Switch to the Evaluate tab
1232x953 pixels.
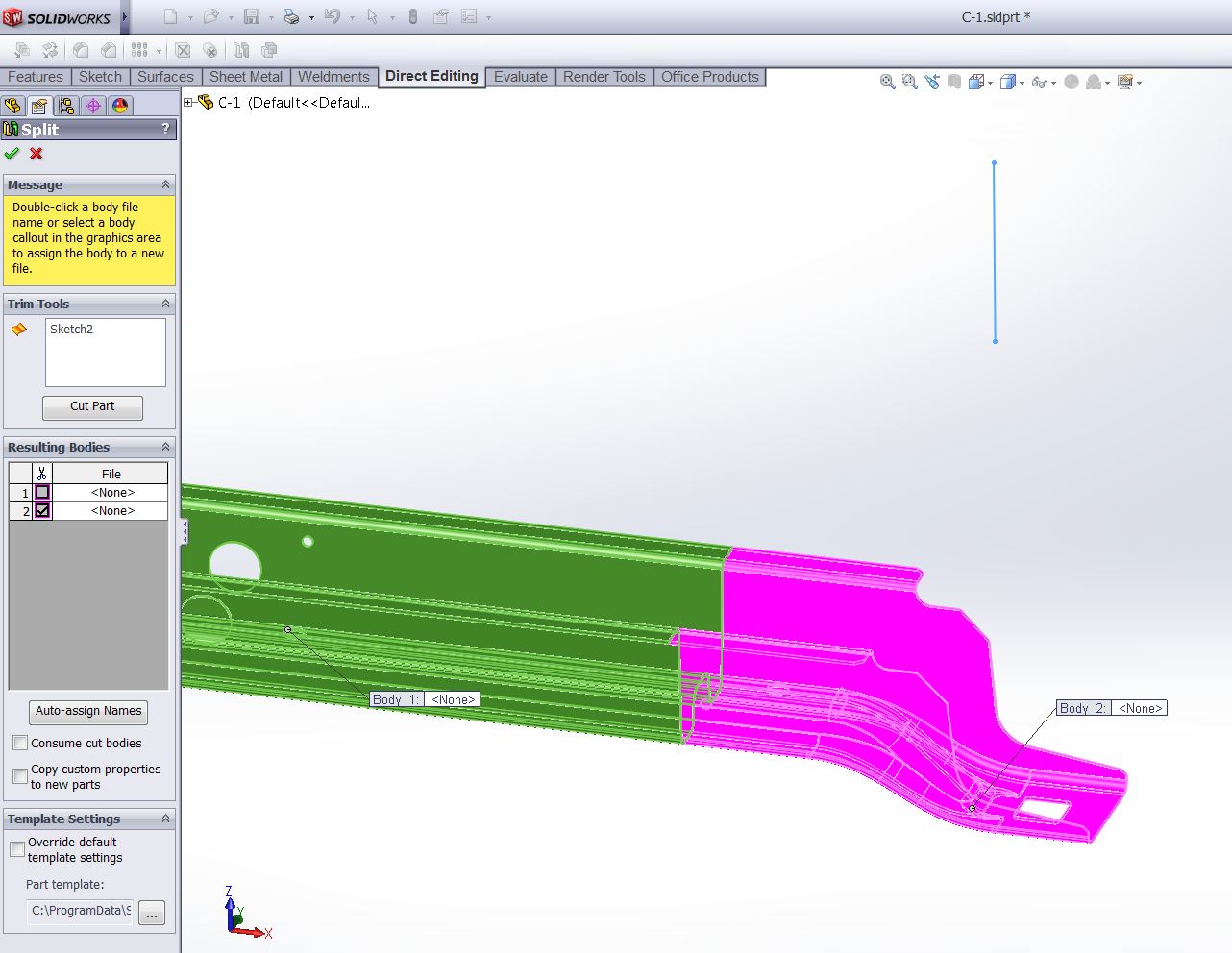point(520,77)
